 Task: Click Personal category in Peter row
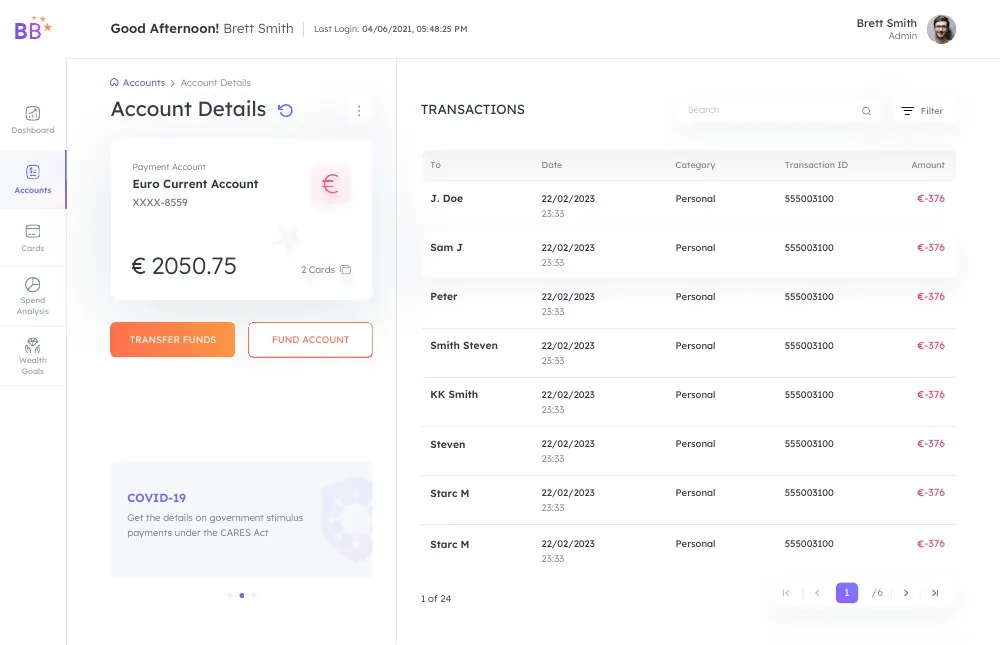(695, 297)
